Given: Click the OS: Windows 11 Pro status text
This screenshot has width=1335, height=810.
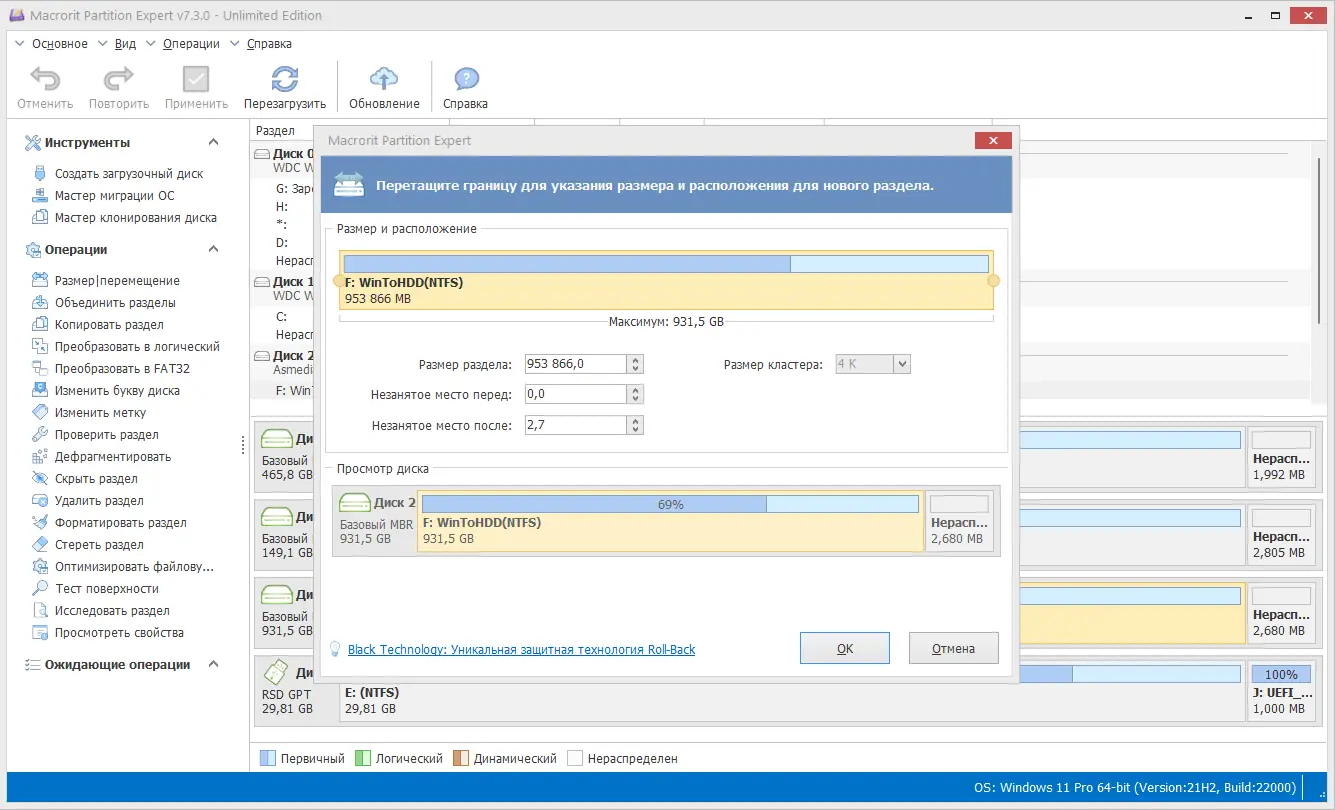Looking at the screenshot, I should (1135, 787).
